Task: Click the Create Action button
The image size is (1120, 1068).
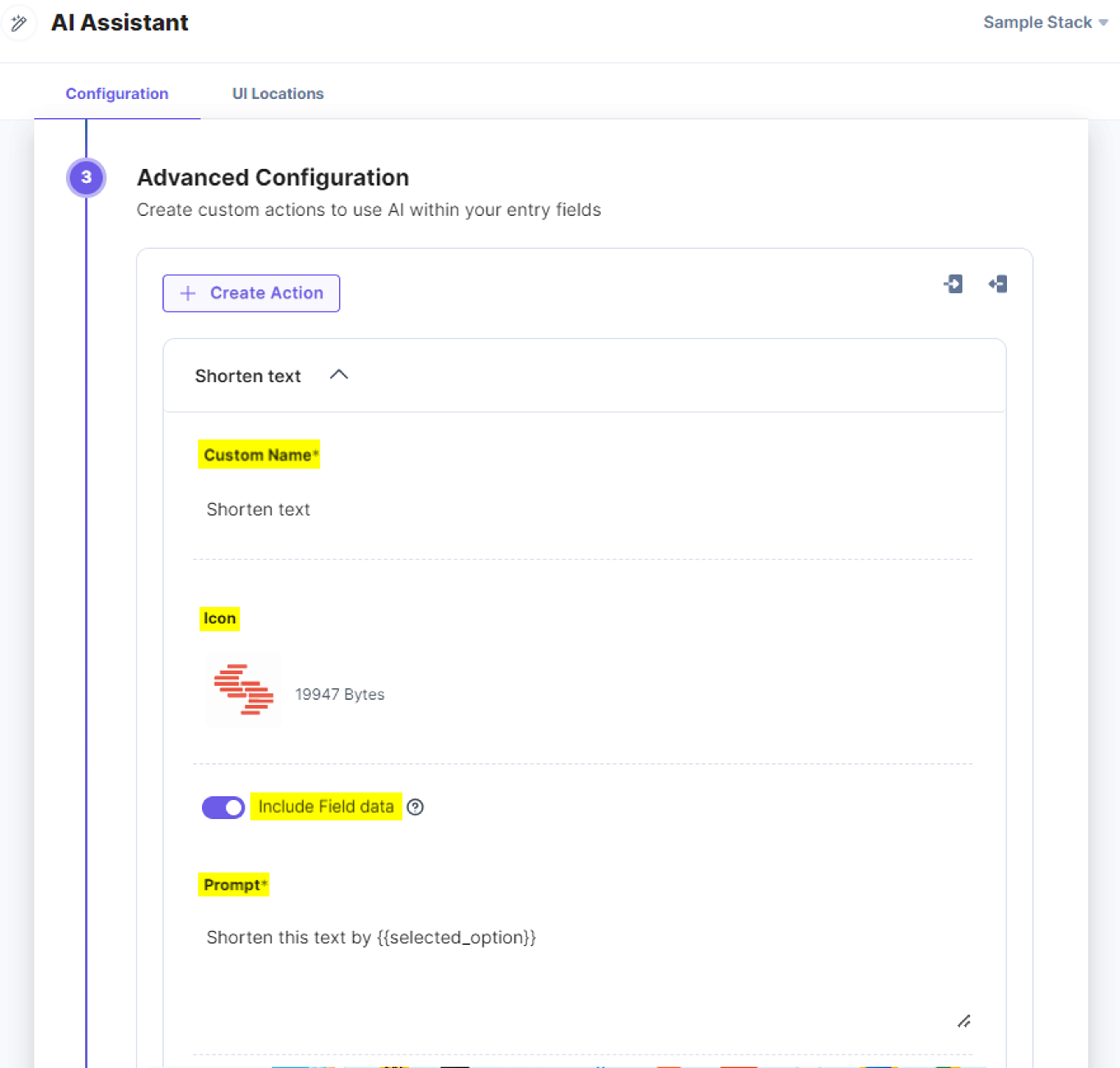Action: pos(251,293)
